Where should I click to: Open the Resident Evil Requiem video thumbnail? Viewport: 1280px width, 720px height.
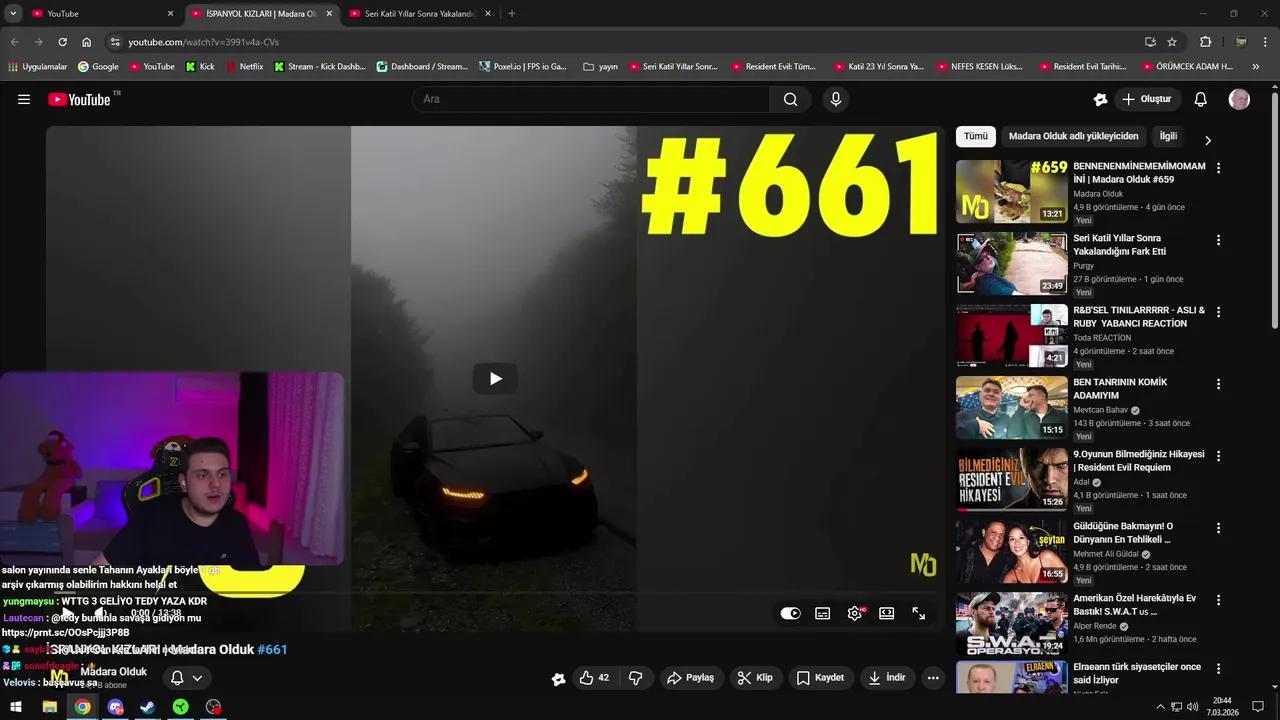pos(1011,479)
